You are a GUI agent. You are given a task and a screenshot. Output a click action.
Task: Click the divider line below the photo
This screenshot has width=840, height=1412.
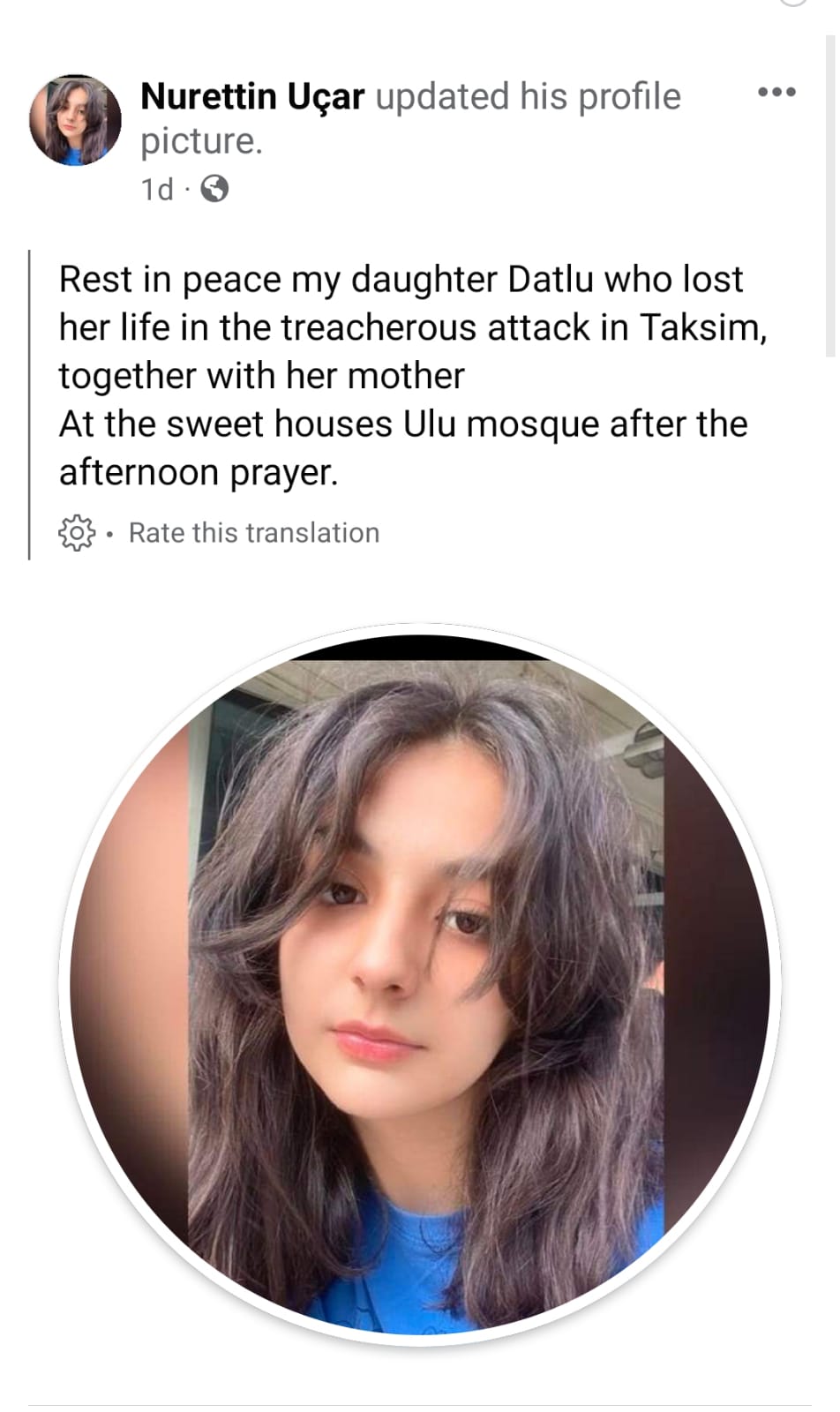click(x=420, y=1405)
